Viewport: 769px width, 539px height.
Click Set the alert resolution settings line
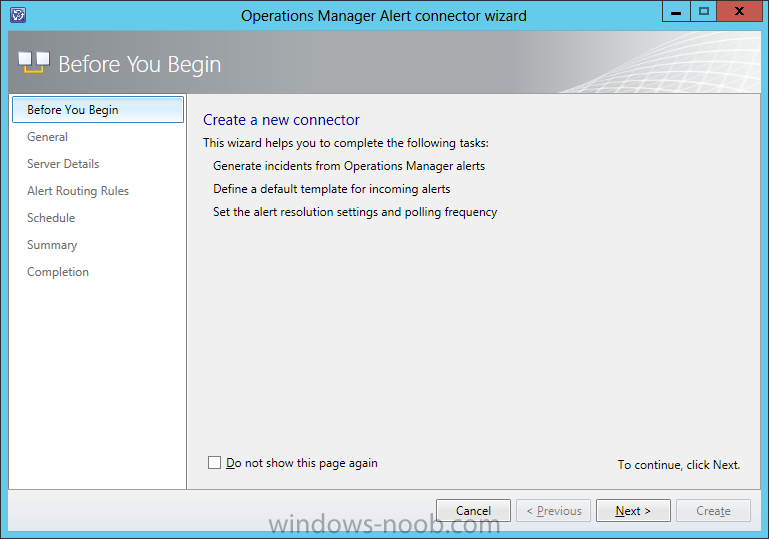pyautogui.click(x=355, y=212)
